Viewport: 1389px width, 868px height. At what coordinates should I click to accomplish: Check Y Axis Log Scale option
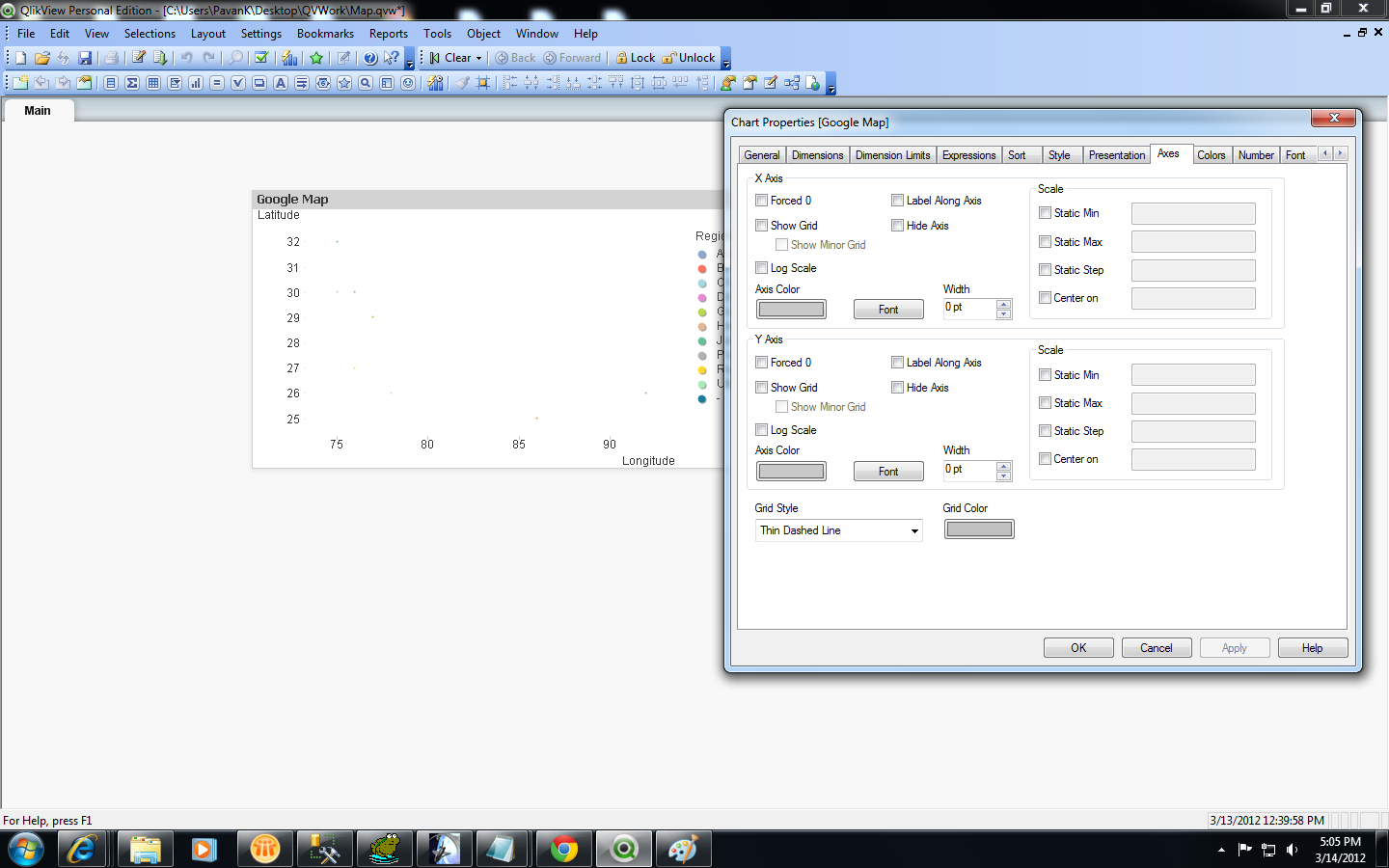(x=762, y=430)
